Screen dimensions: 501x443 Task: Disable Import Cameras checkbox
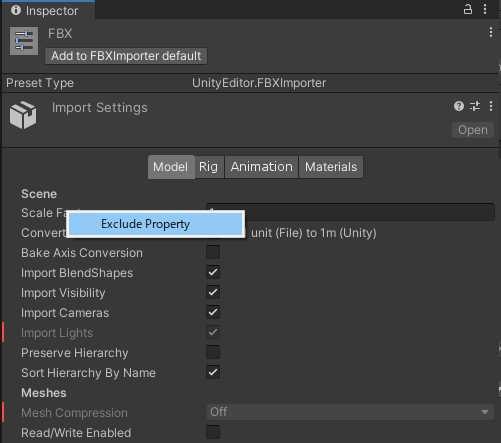(213, 312)
